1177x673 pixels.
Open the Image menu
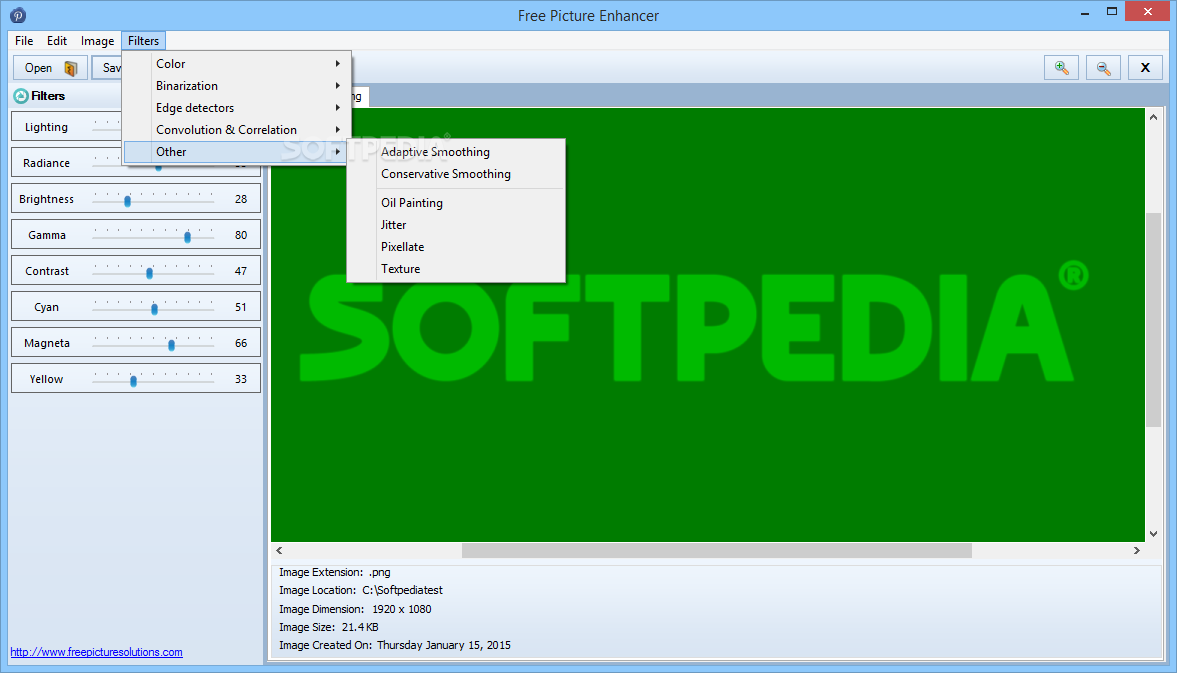pyautogui.click(x=98, y=41)
